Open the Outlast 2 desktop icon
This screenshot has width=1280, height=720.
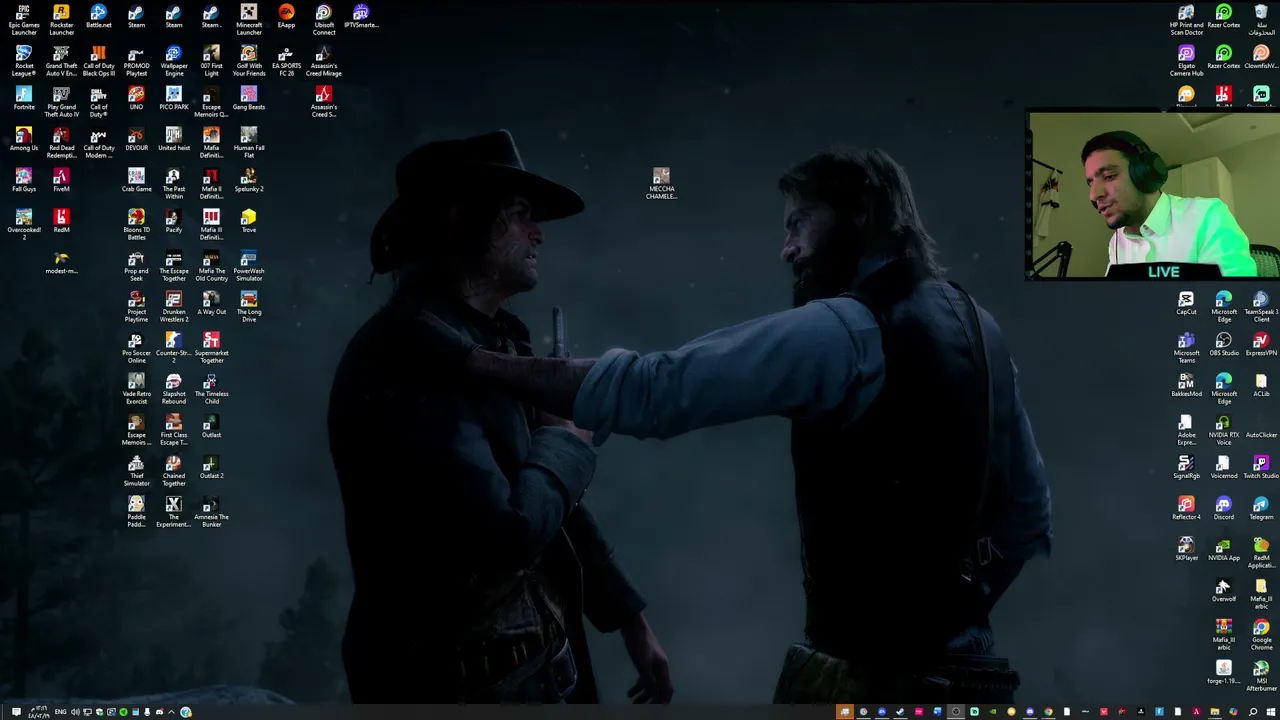click(211, 467)
